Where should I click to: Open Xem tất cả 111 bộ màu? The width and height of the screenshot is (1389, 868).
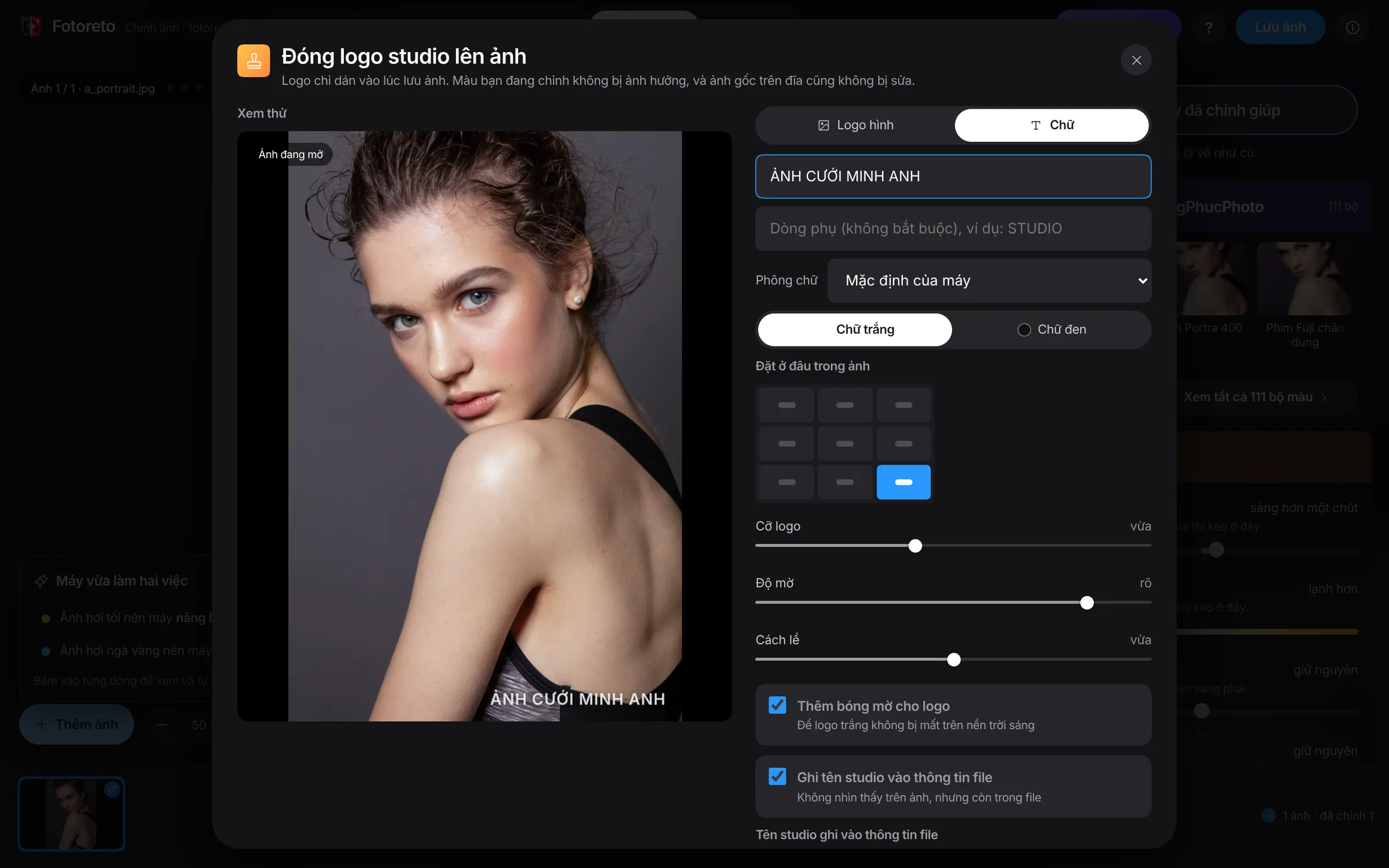pos(1255,397)
